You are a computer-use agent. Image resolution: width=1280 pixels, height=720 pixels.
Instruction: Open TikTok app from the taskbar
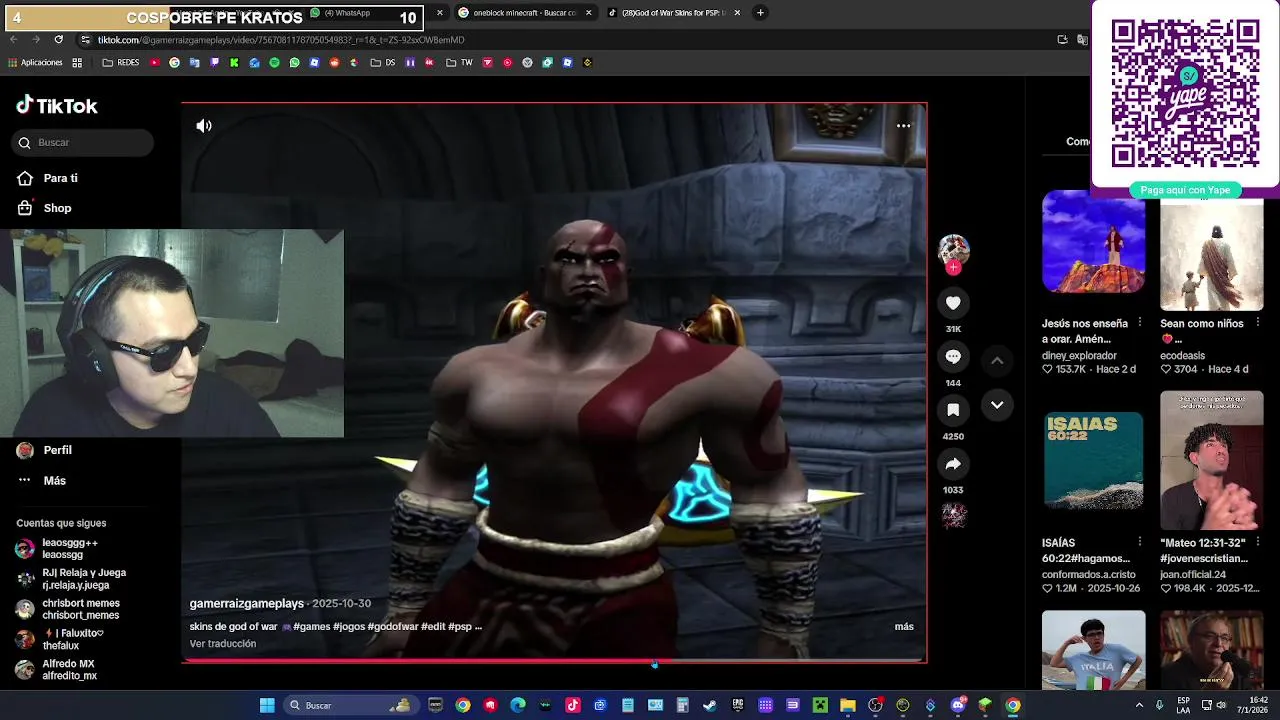point(573,705)
